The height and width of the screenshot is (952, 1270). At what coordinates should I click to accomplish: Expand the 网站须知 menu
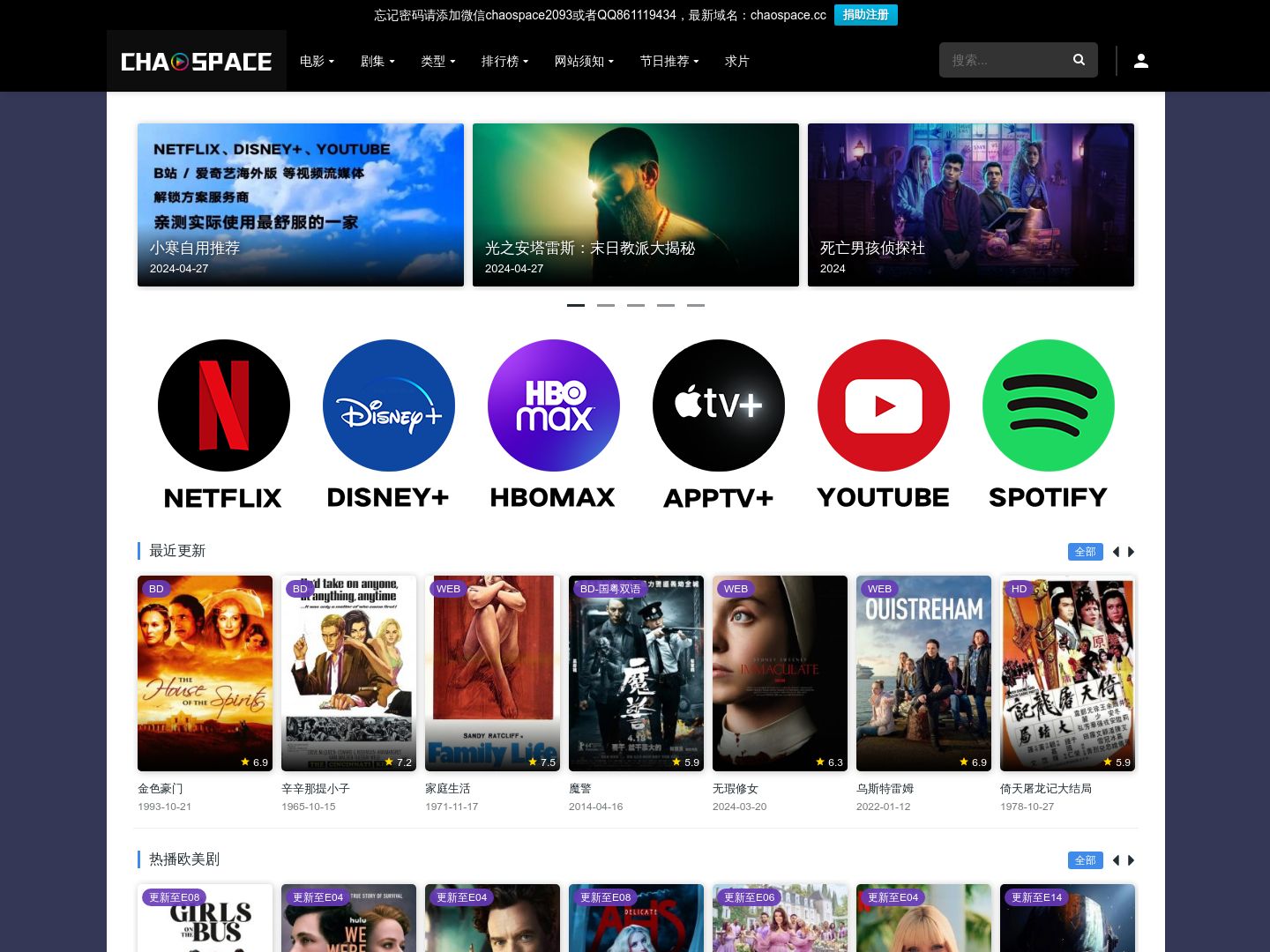pos(584,61)
